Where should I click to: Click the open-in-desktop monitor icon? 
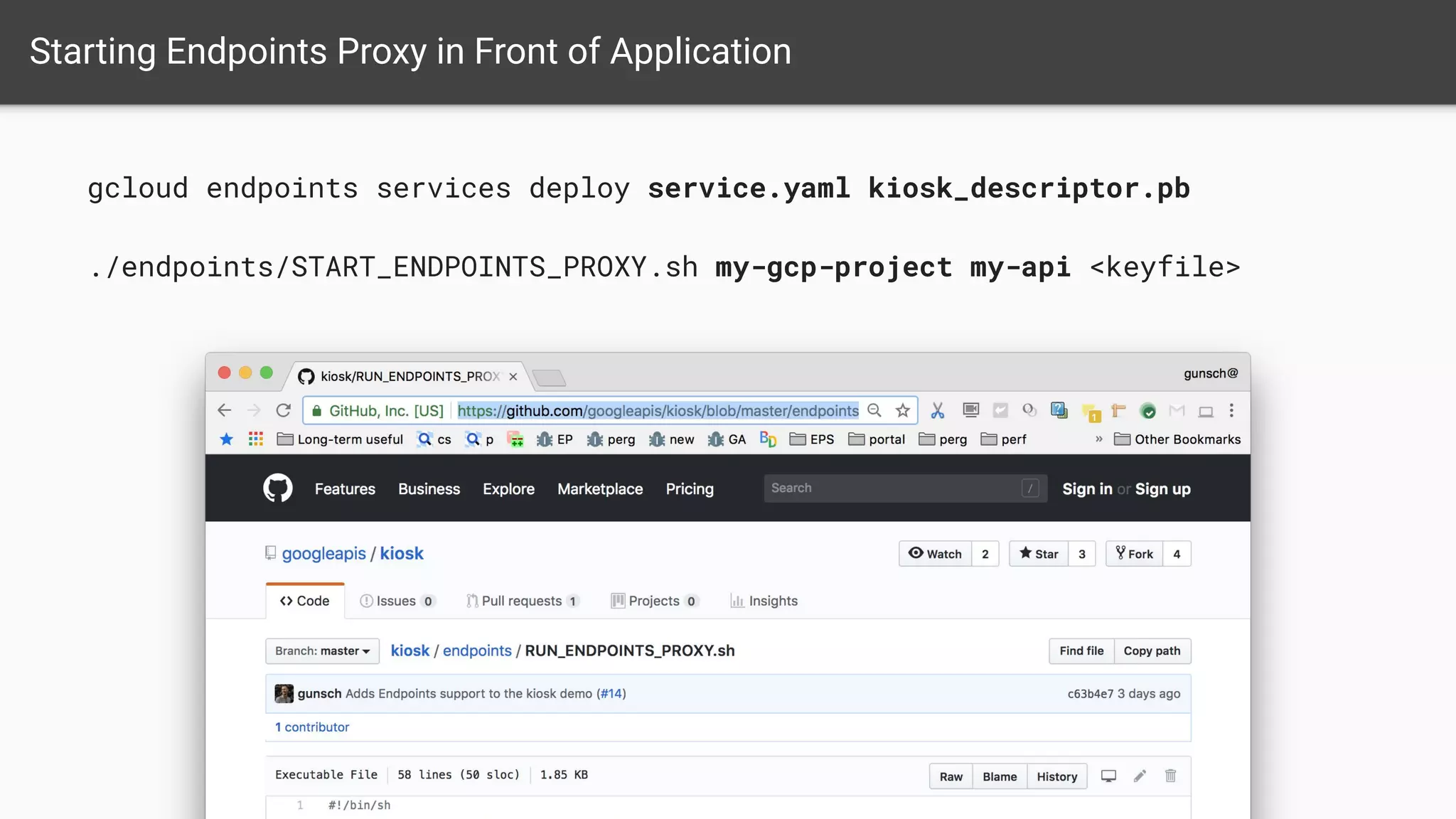1108,776
